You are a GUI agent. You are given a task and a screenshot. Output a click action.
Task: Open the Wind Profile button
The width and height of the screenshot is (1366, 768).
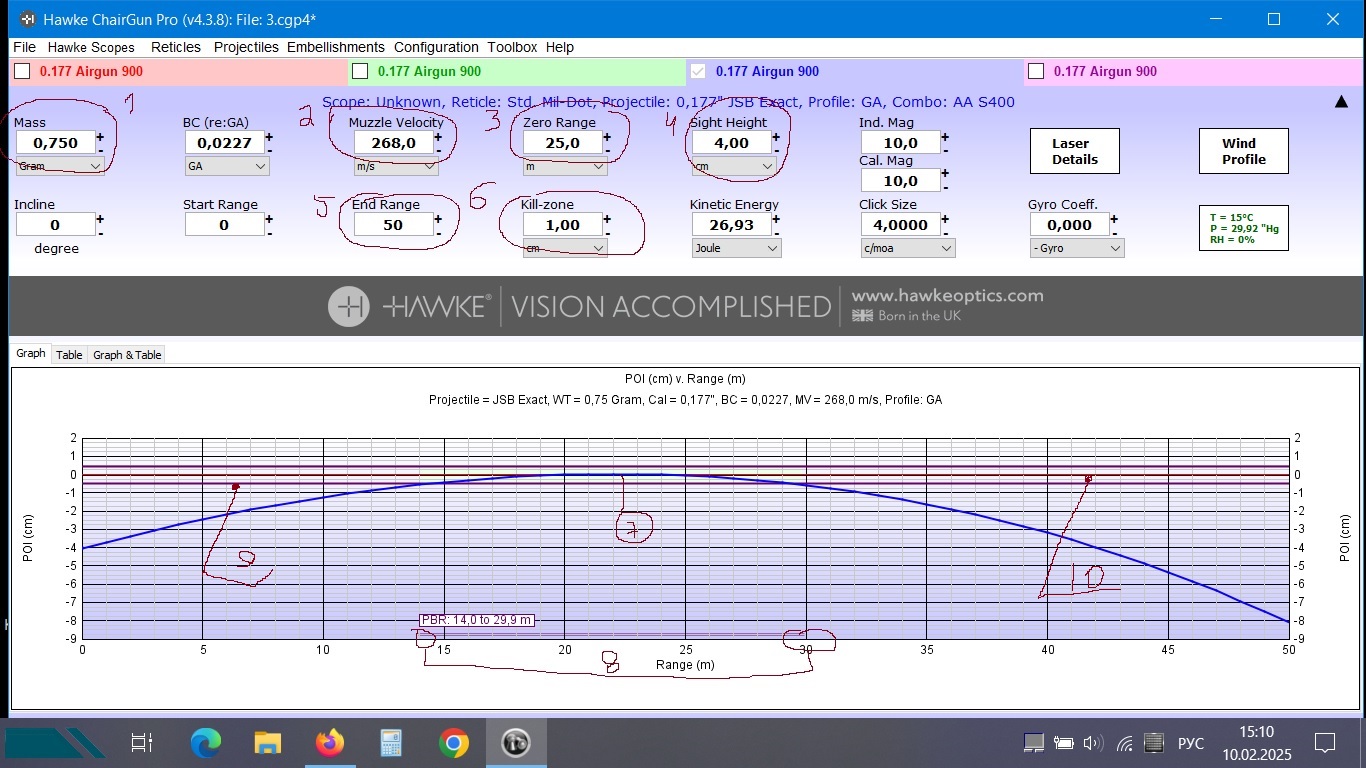tap(1243, 151)
